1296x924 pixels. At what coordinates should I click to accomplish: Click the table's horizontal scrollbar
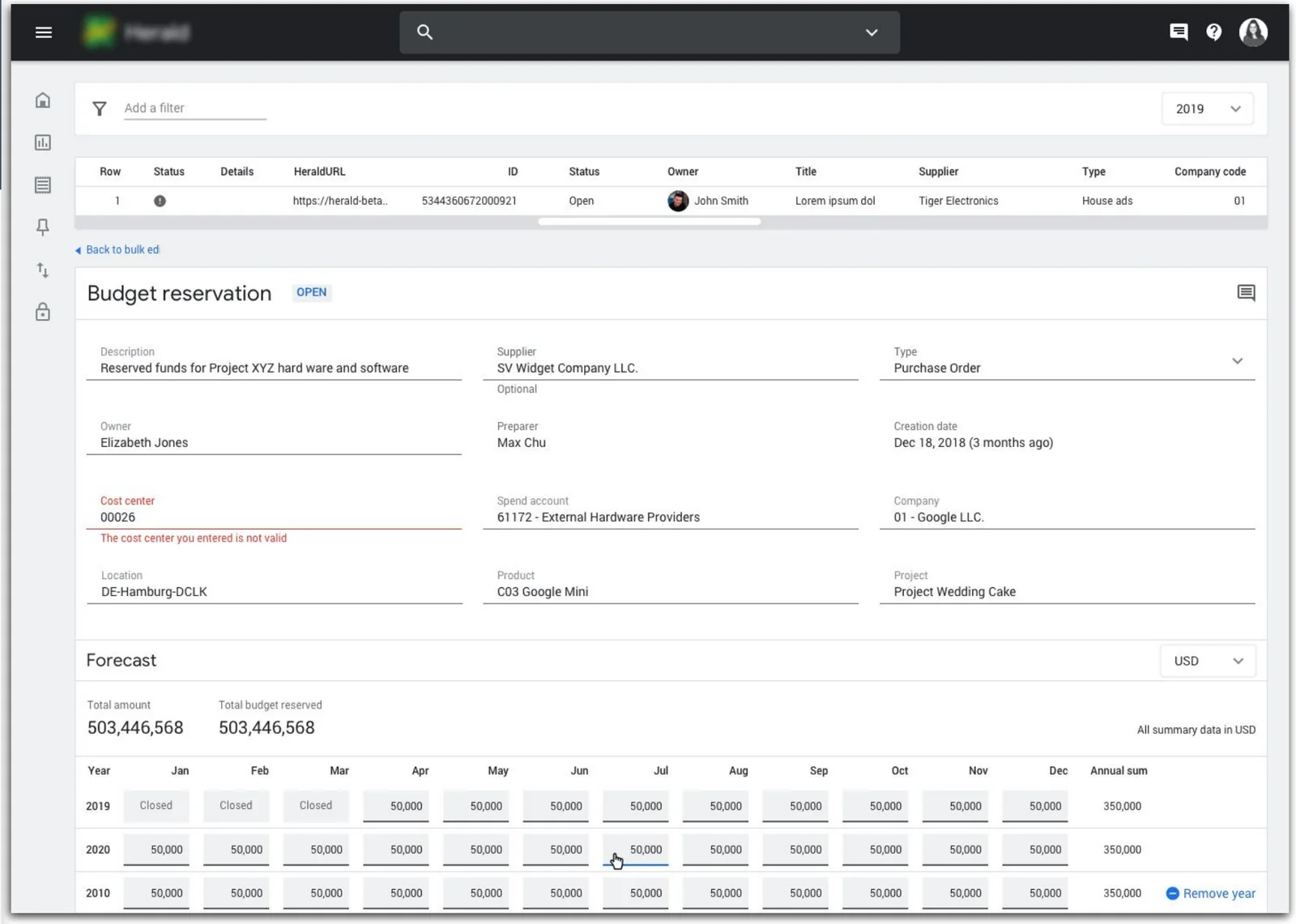(x=649, y=221)
